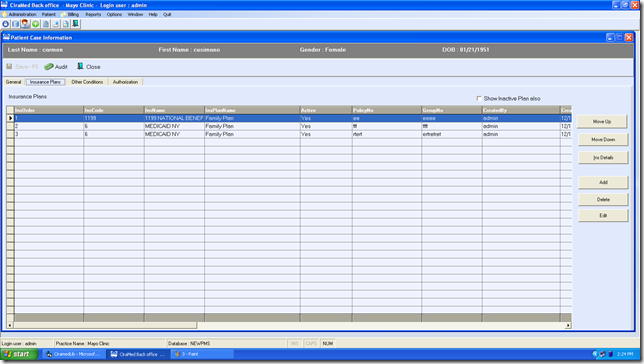Click Family Plan cell in row 3
The height and width of the screenshot is (364, 644).
(x=252, y=134)
